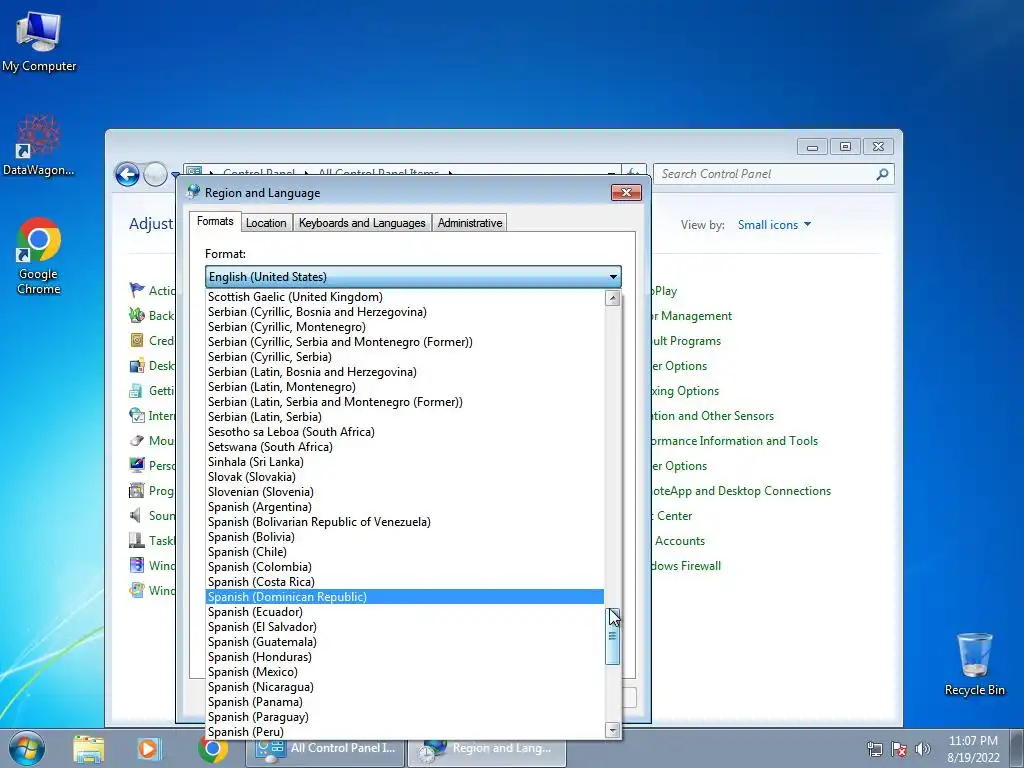
Task: Open the Recycle Bin on the desktop
Action: (974, 664)
